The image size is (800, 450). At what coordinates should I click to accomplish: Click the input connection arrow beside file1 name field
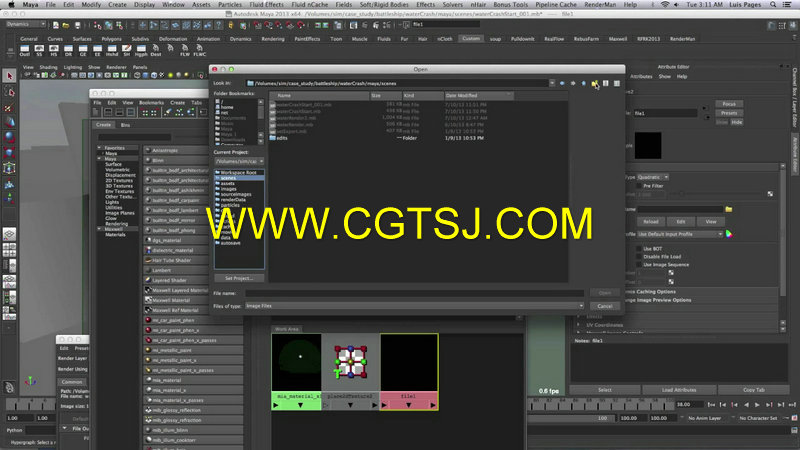tap(705, 108)
